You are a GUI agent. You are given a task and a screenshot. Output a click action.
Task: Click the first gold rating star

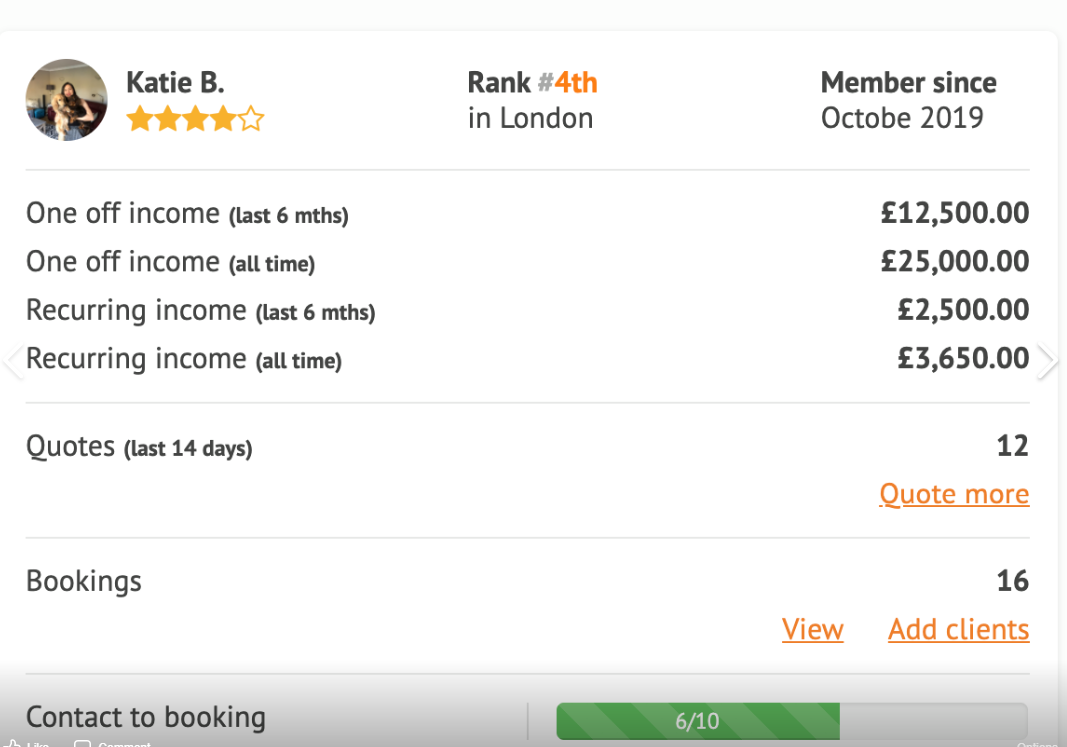coord(139,118)
